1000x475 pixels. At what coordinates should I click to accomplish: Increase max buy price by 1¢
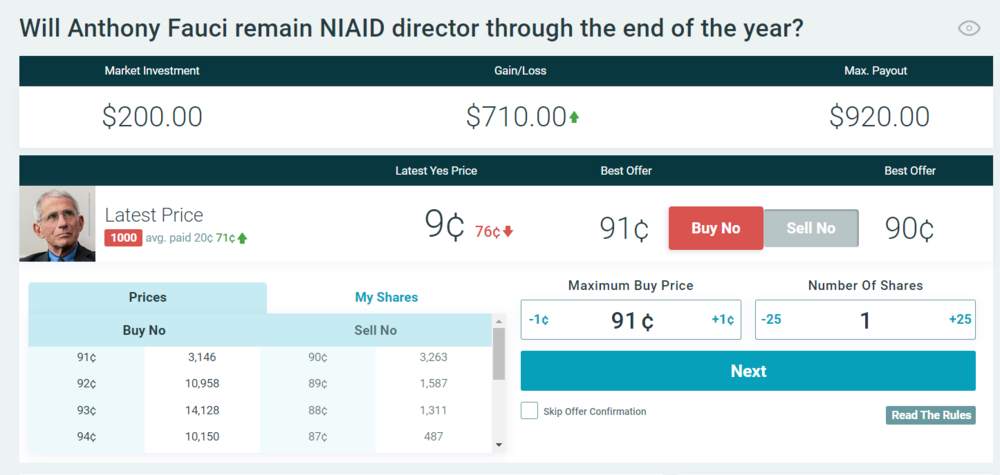point(722,320)
